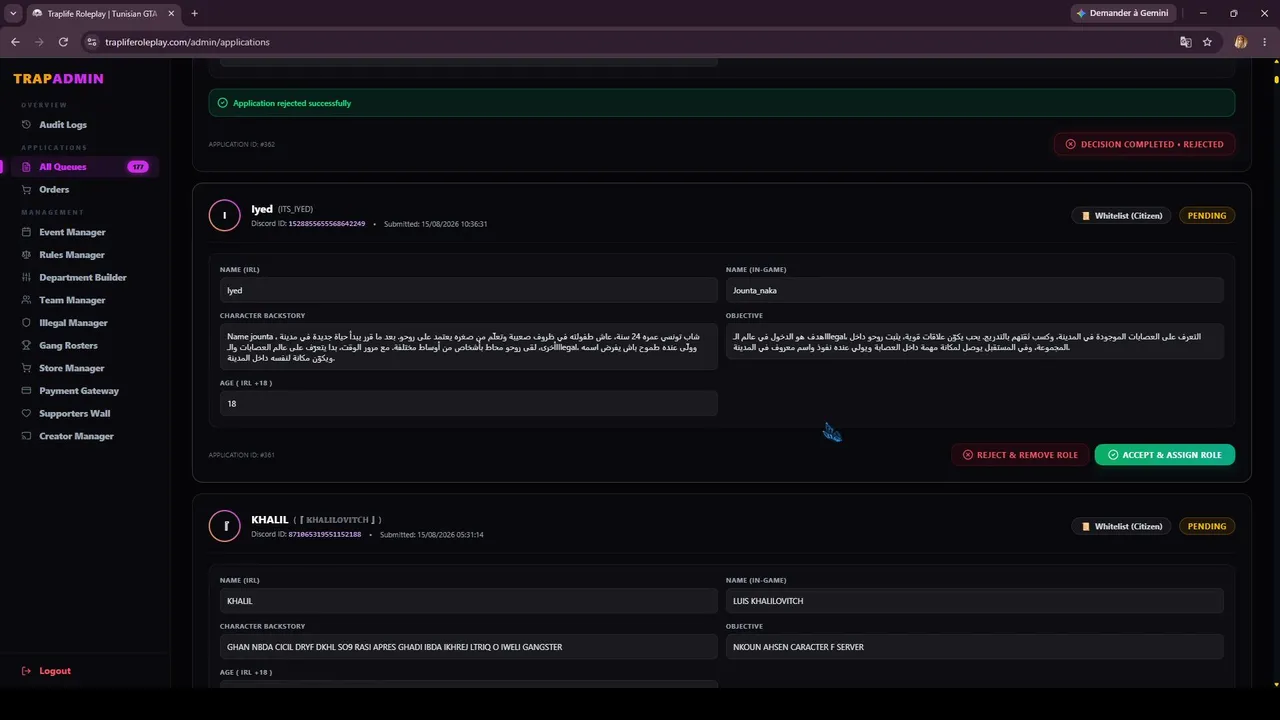
Task: Focus the Name (IRL) field containing Iyed
Action: click(x=469, y=290)
